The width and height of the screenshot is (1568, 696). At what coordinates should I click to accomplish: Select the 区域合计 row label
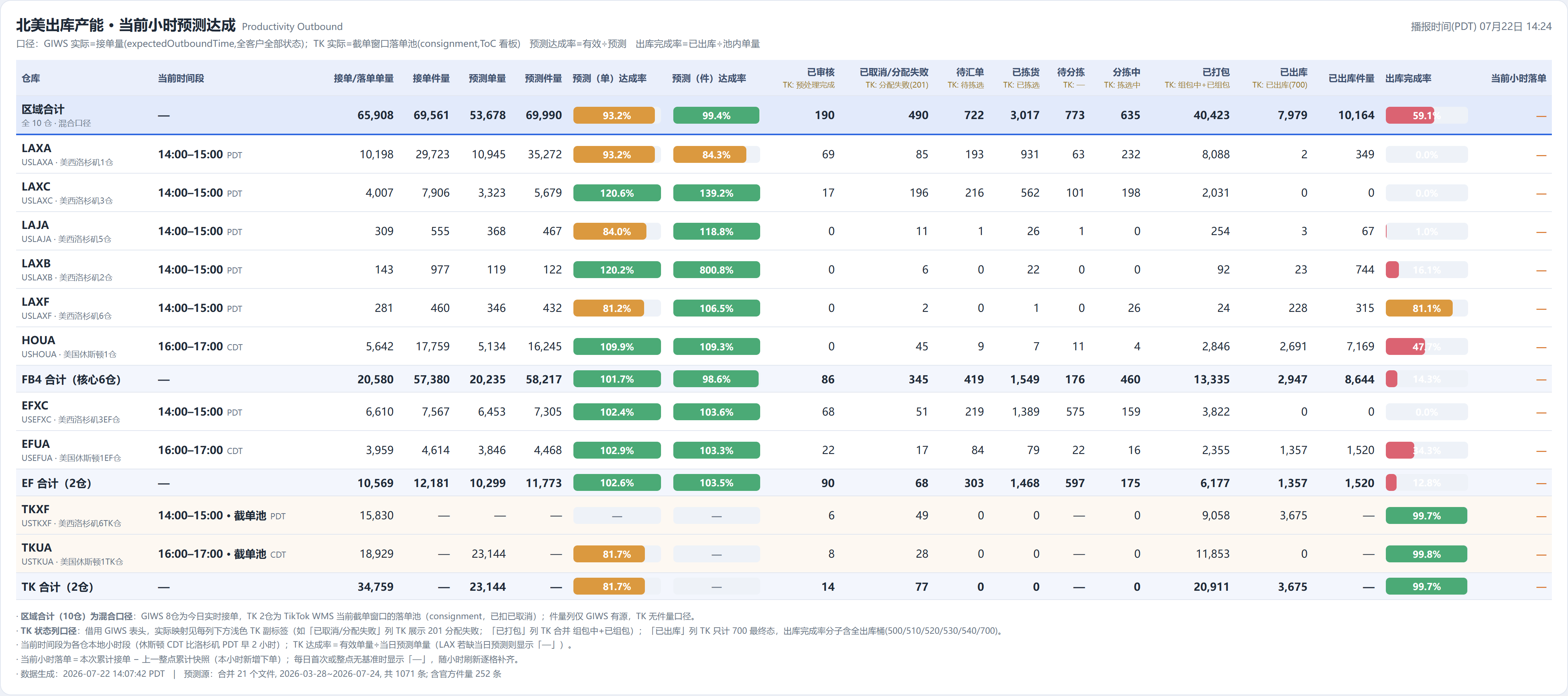(43, 109)
